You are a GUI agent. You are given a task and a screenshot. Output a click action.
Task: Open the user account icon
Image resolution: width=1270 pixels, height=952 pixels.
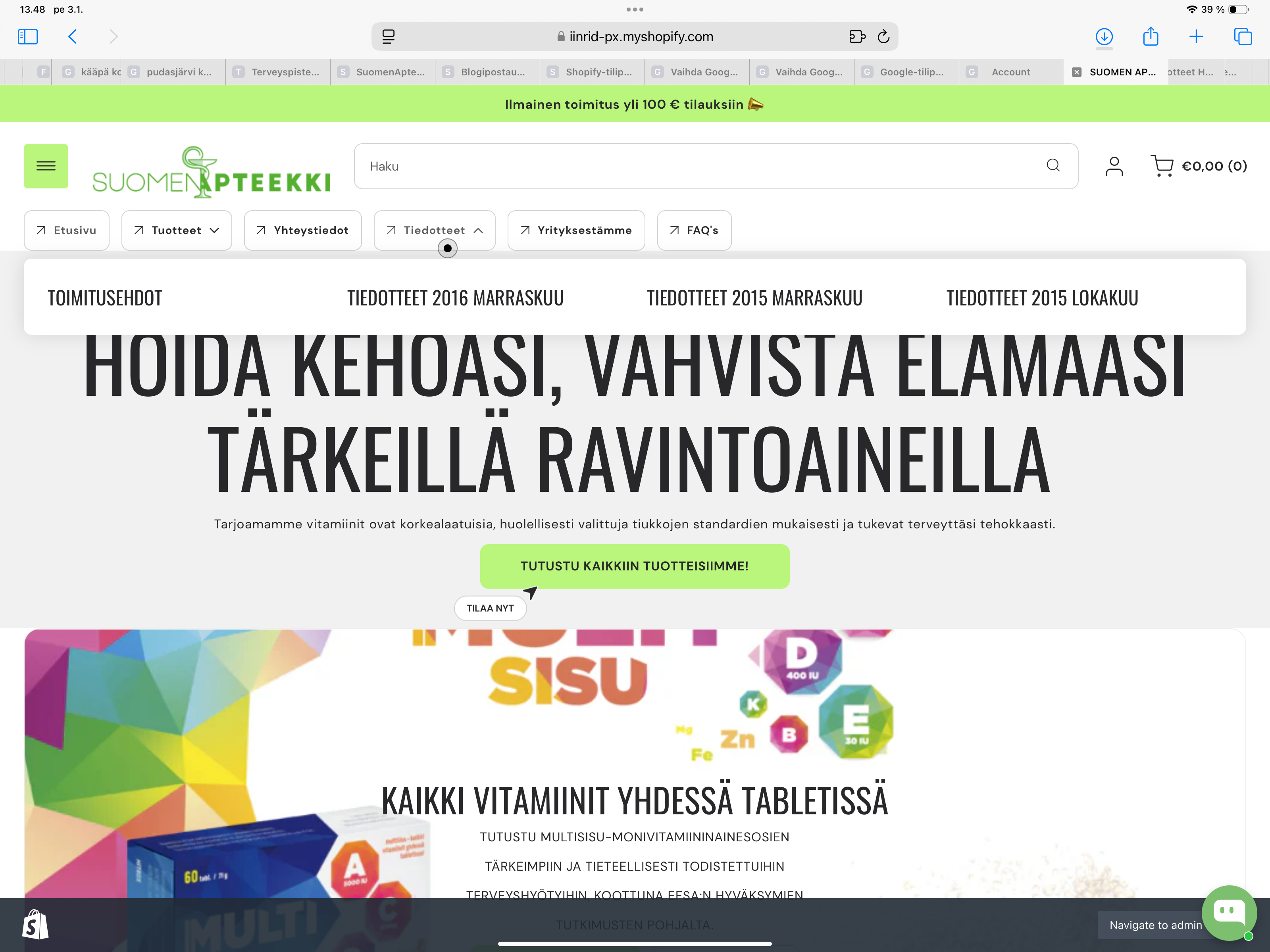(x=1114, y=166)
